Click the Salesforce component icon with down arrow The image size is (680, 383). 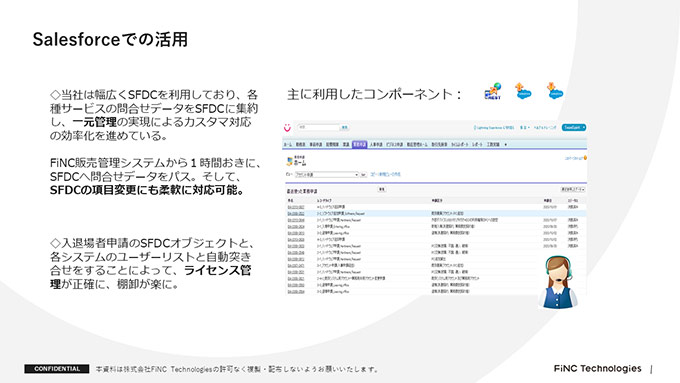(555, 91)
